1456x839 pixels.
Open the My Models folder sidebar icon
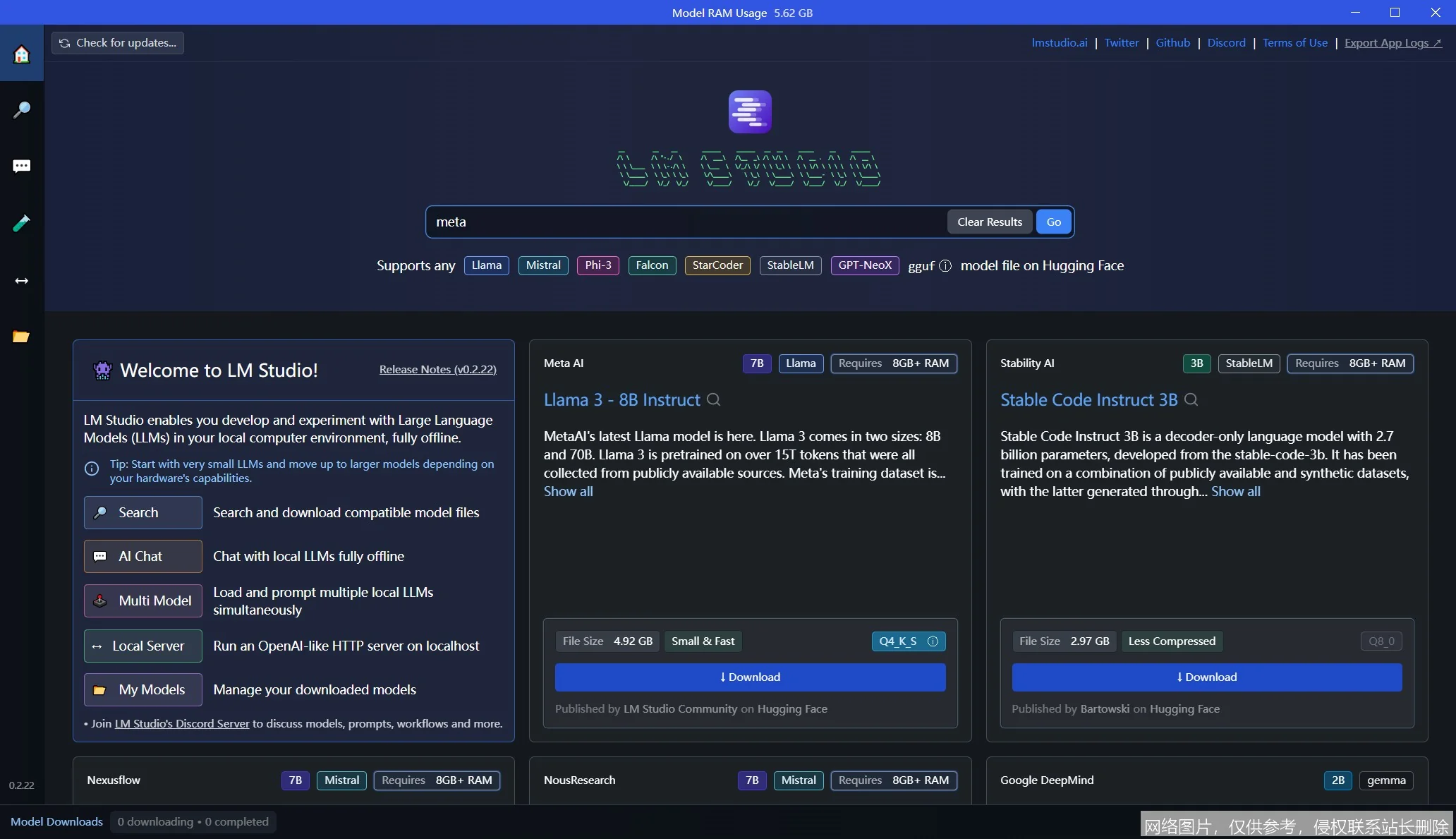[x=22, y=336]
